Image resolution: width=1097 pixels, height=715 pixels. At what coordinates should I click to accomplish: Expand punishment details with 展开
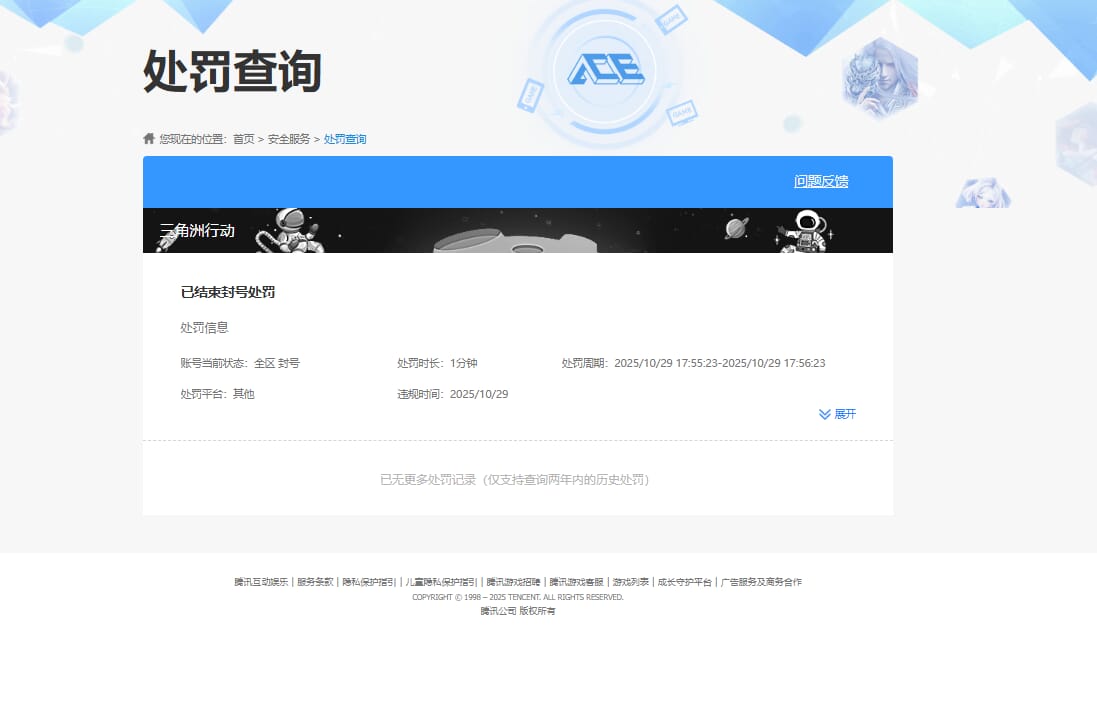pyautogui.click(x=845, y=414)
